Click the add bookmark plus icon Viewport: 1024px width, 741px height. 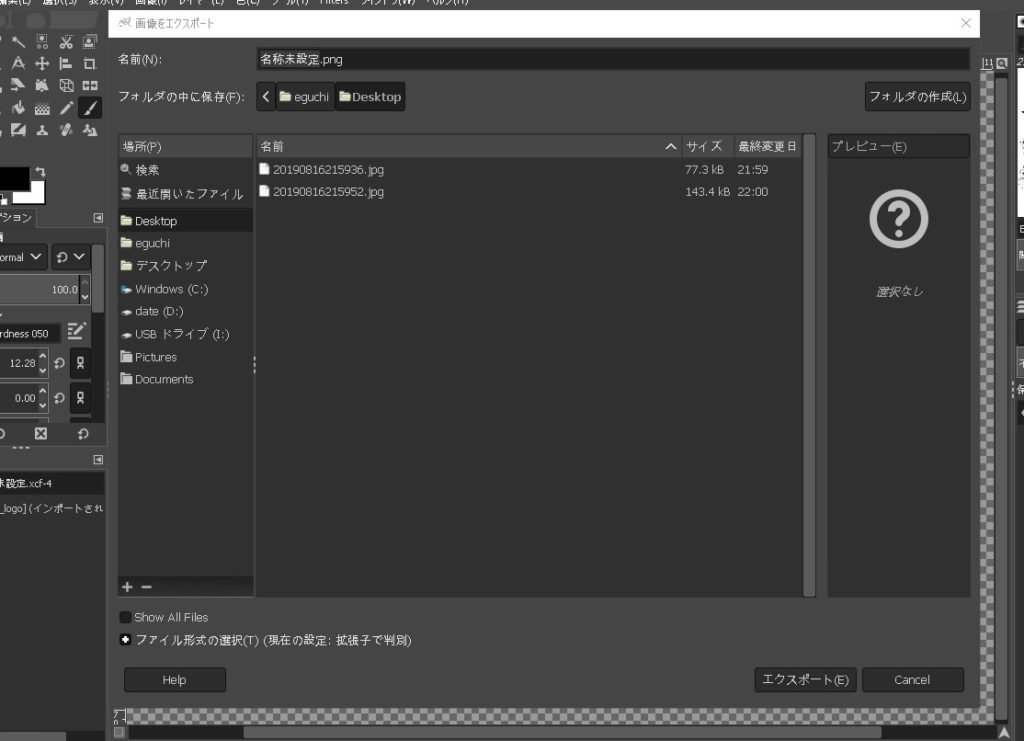(127, 587)
